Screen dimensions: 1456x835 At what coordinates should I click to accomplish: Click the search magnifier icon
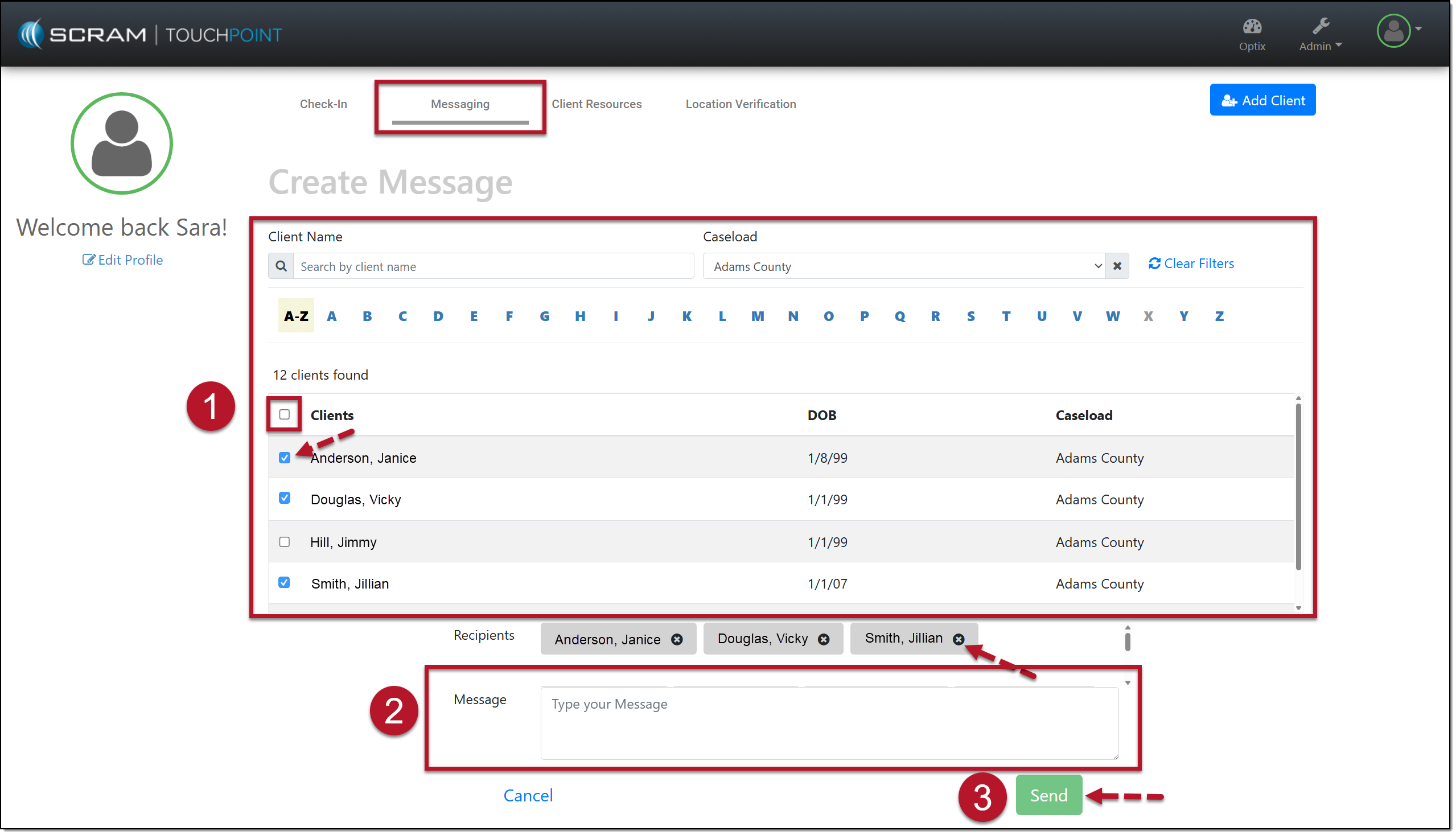(x=282, y=267)
